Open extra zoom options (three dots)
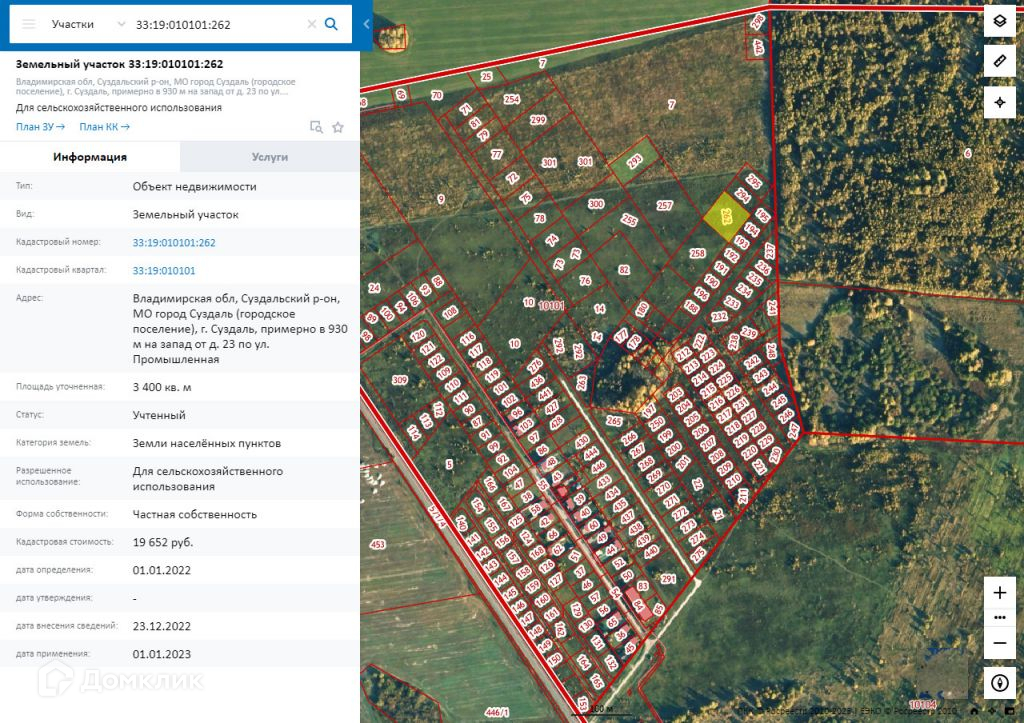The image size is (1024, 723). click(x=1000, y=617)
